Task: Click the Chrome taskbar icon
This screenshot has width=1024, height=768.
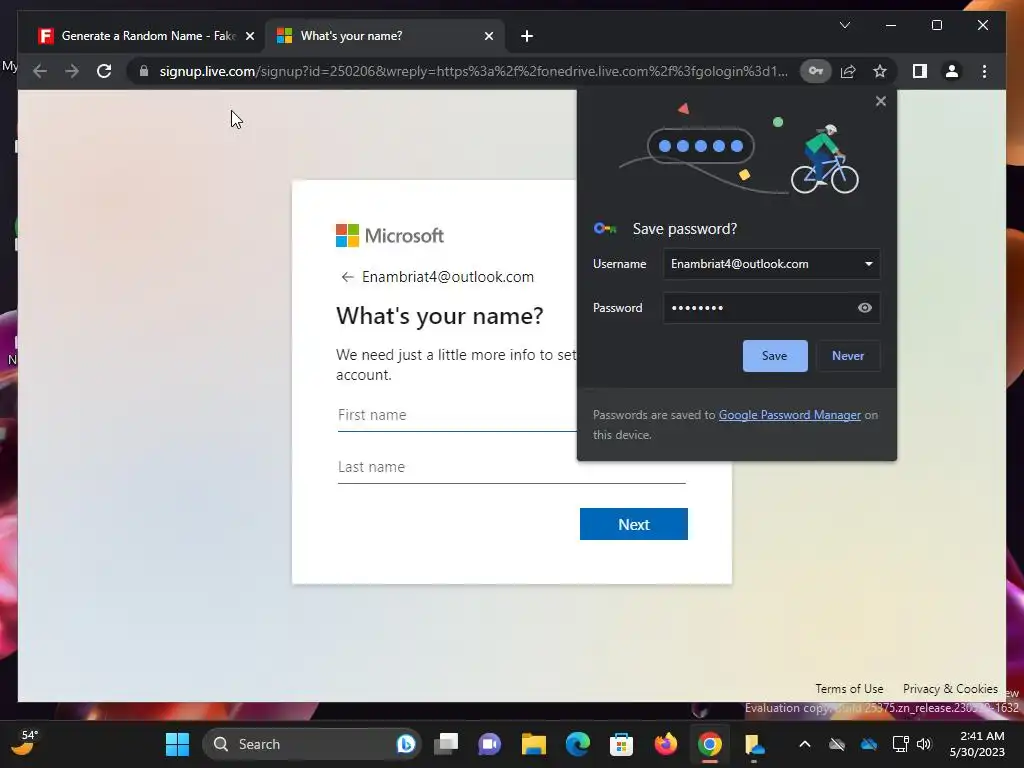Action: pyautogui.click(x=709, y=744)
